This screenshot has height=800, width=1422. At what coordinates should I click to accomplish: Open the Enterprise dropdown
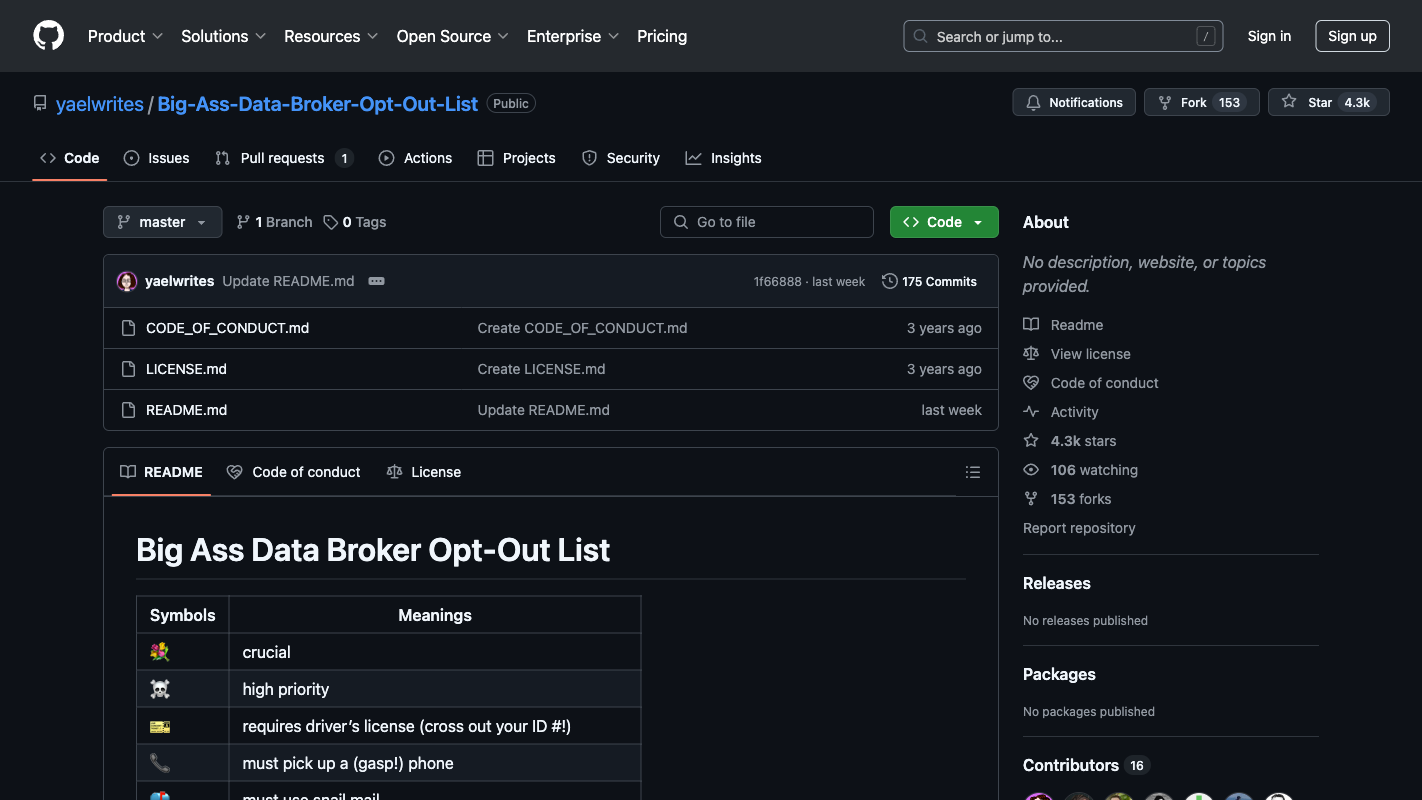pos(573,36)
